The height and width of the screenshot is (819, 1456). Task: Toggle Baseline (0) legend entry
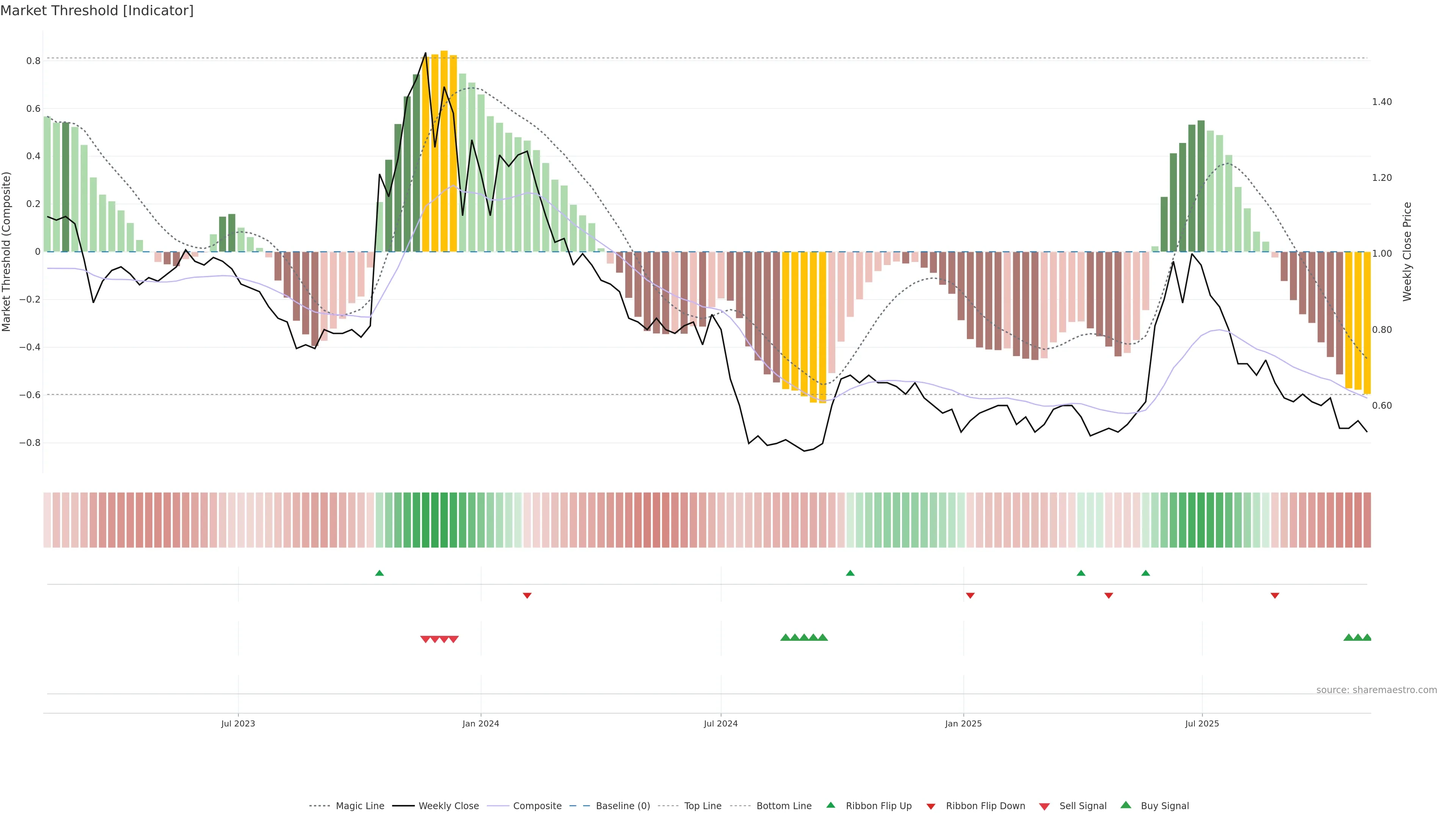[x=622, y=806]
